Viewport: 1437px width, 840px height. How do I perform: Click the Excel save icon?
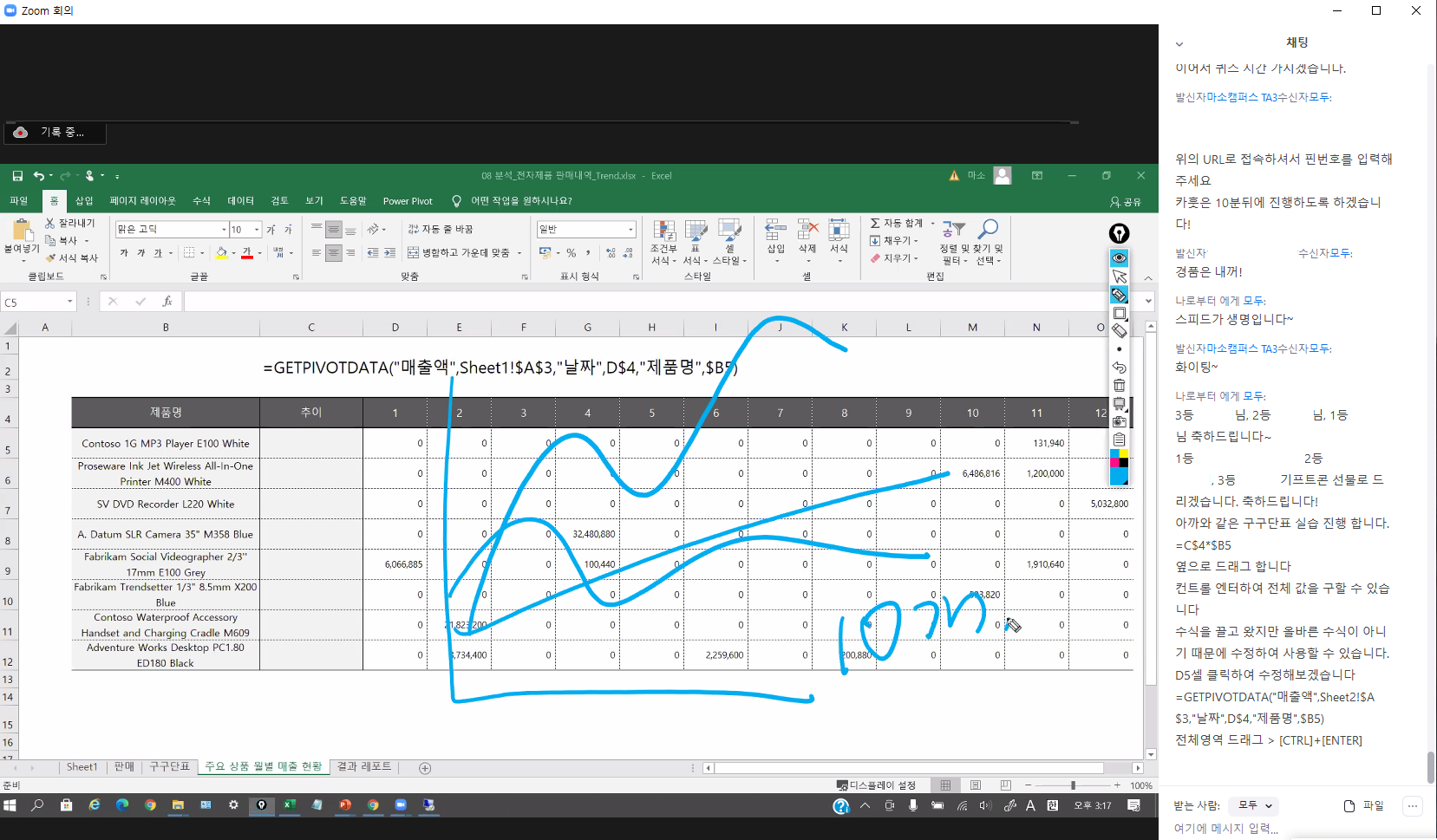click(x=17, y=176)
